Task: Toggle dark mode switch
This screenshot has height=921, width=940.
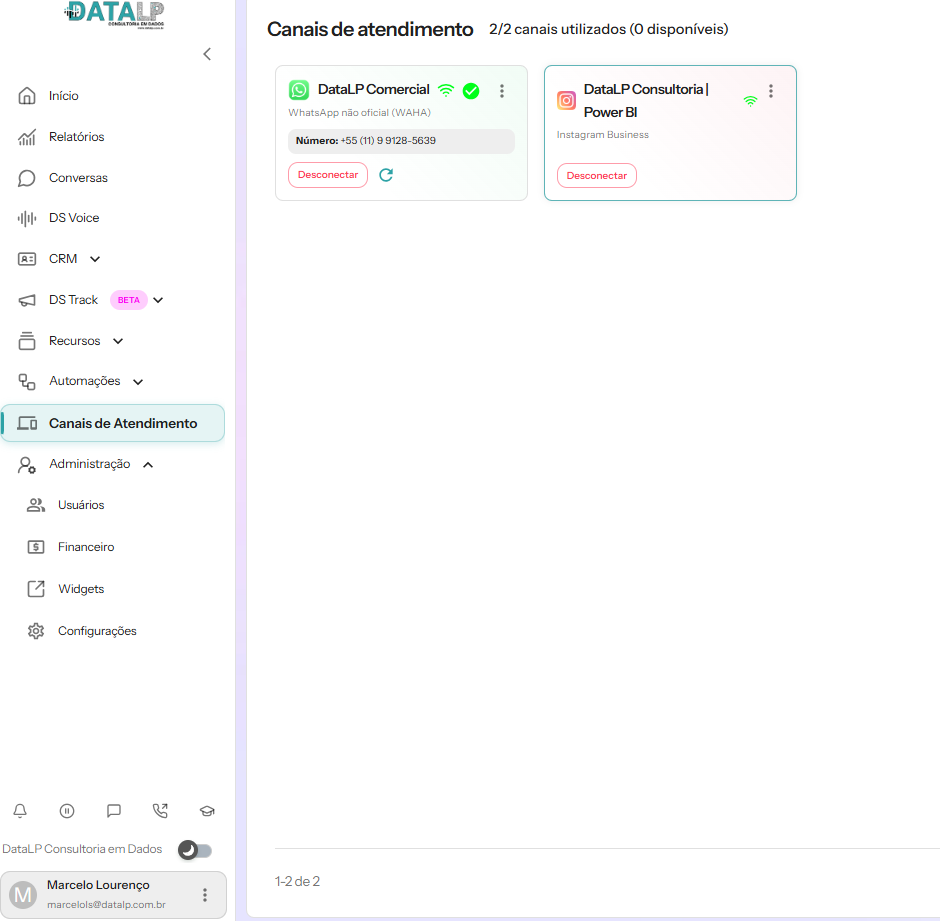Action: coord(195,850)
